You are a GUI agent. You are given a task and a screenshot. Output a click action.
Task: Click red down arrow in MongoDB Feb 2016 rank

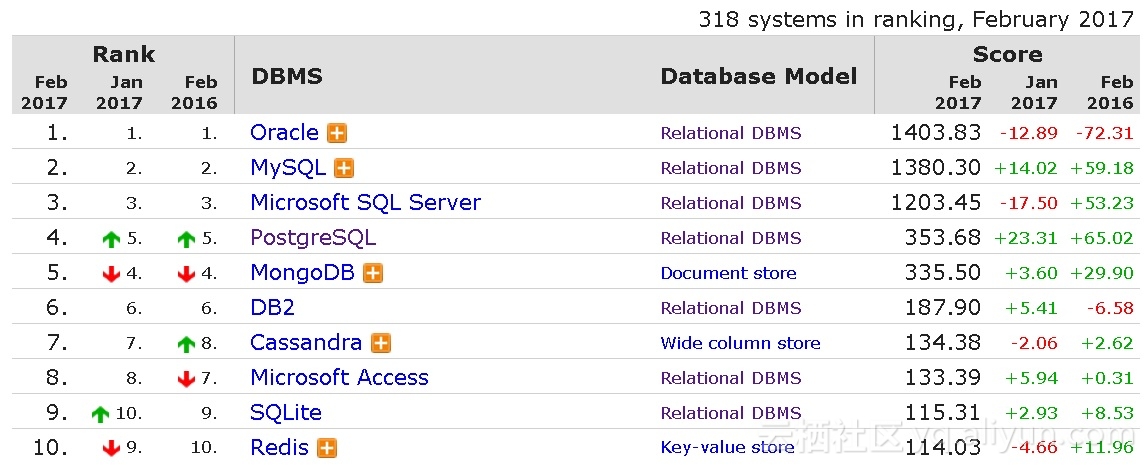click(187, 274)
